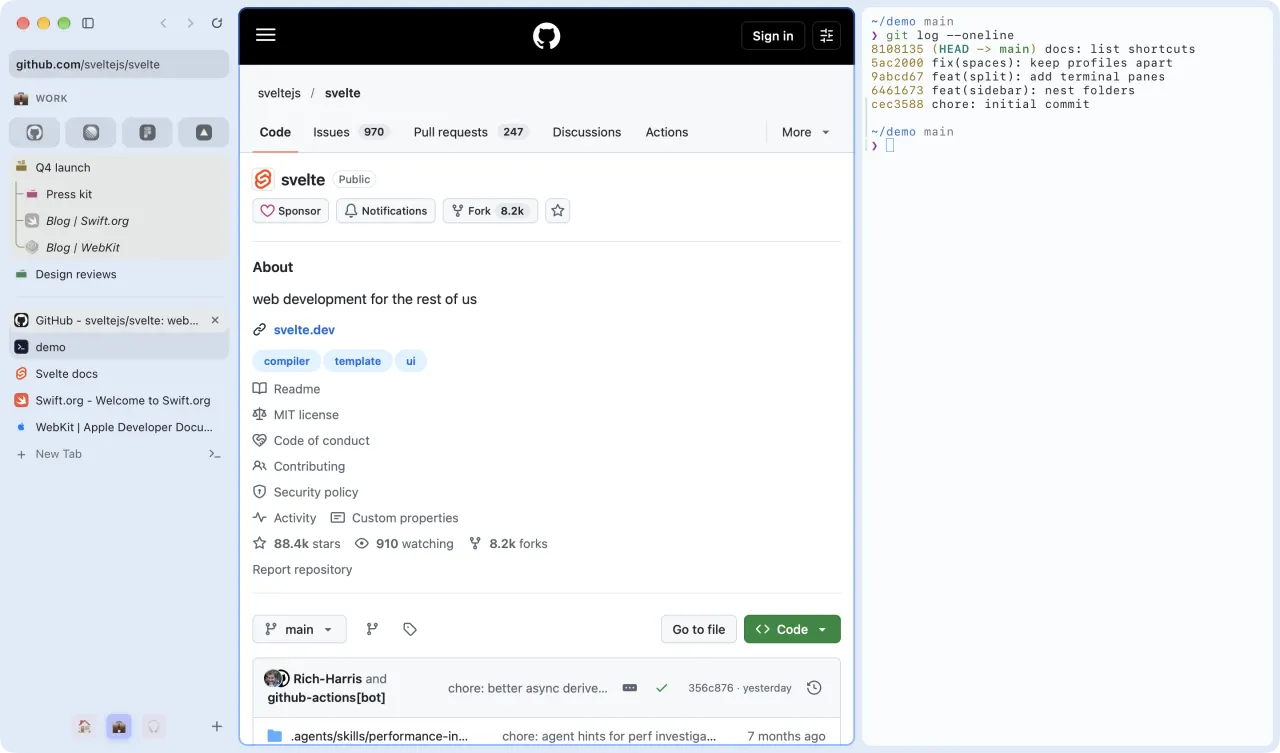Screen dimensions: 1280x753
Task: Open the main branch dropdown
Action: (x=300, y=629)
